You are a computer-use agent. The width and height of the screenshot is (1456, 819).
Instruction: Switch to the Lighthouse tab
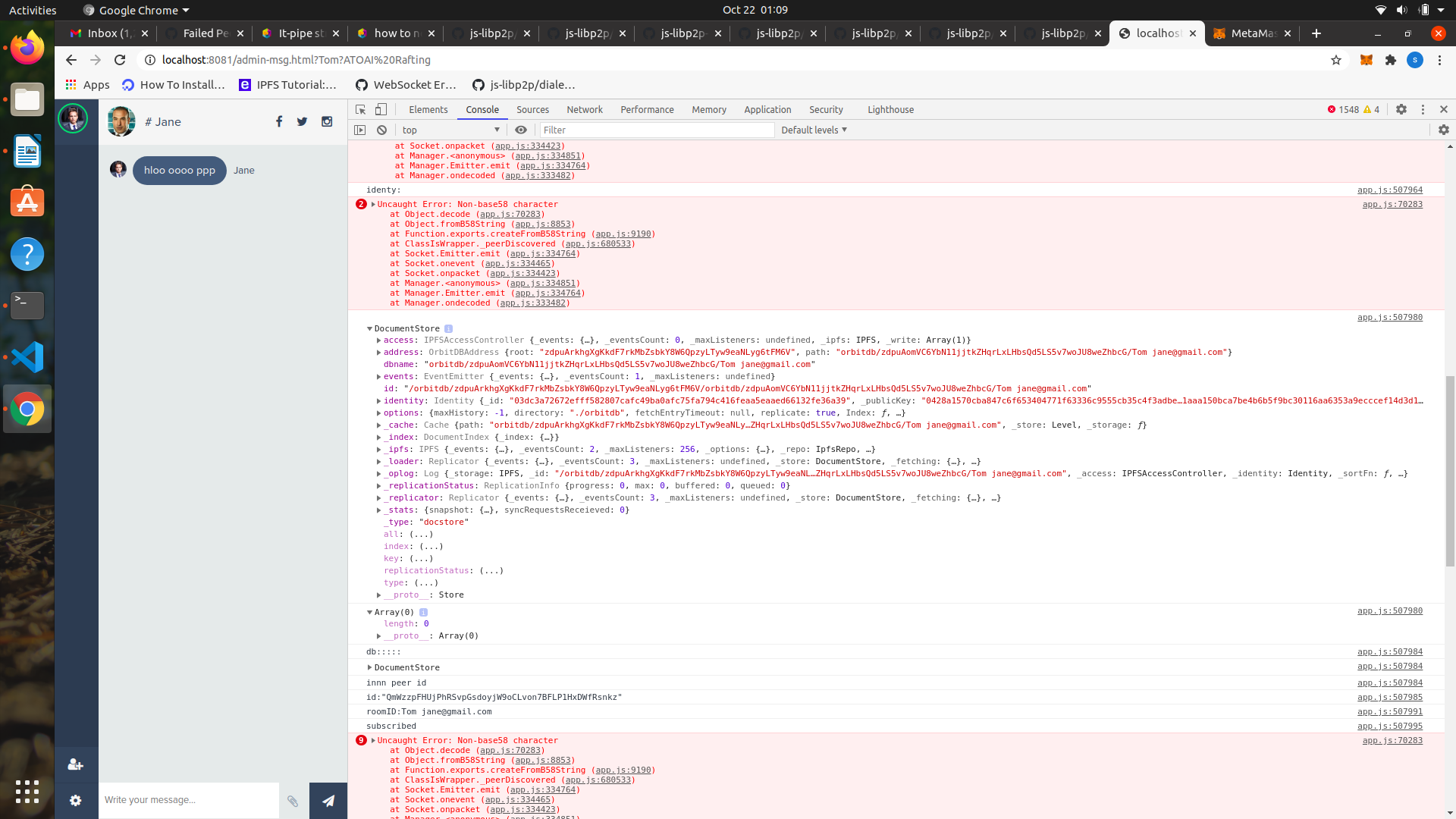[x=890, y=109]
